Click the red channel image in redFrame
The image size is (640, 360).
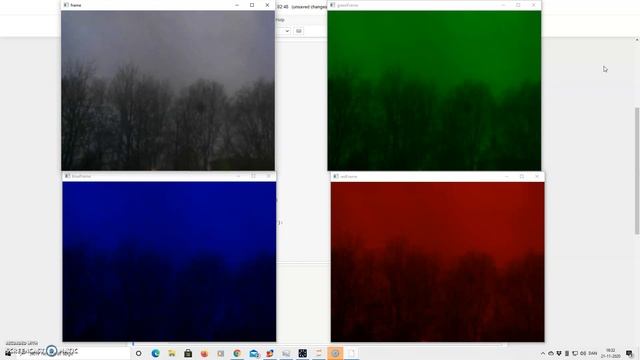(x=437, y=262)
